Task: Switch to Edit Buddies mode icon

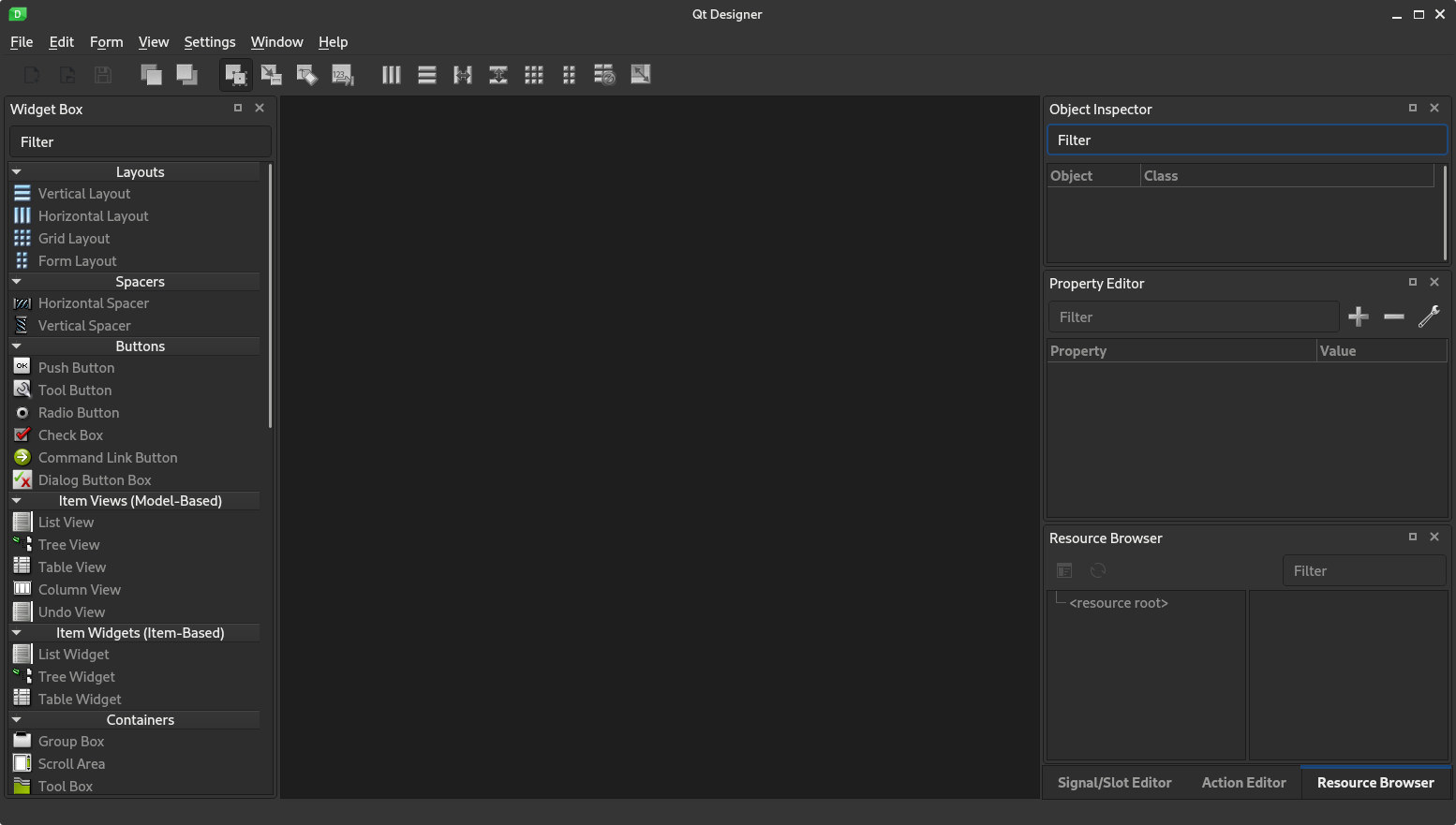Action: pyautogui.click(x=307, y=75)
